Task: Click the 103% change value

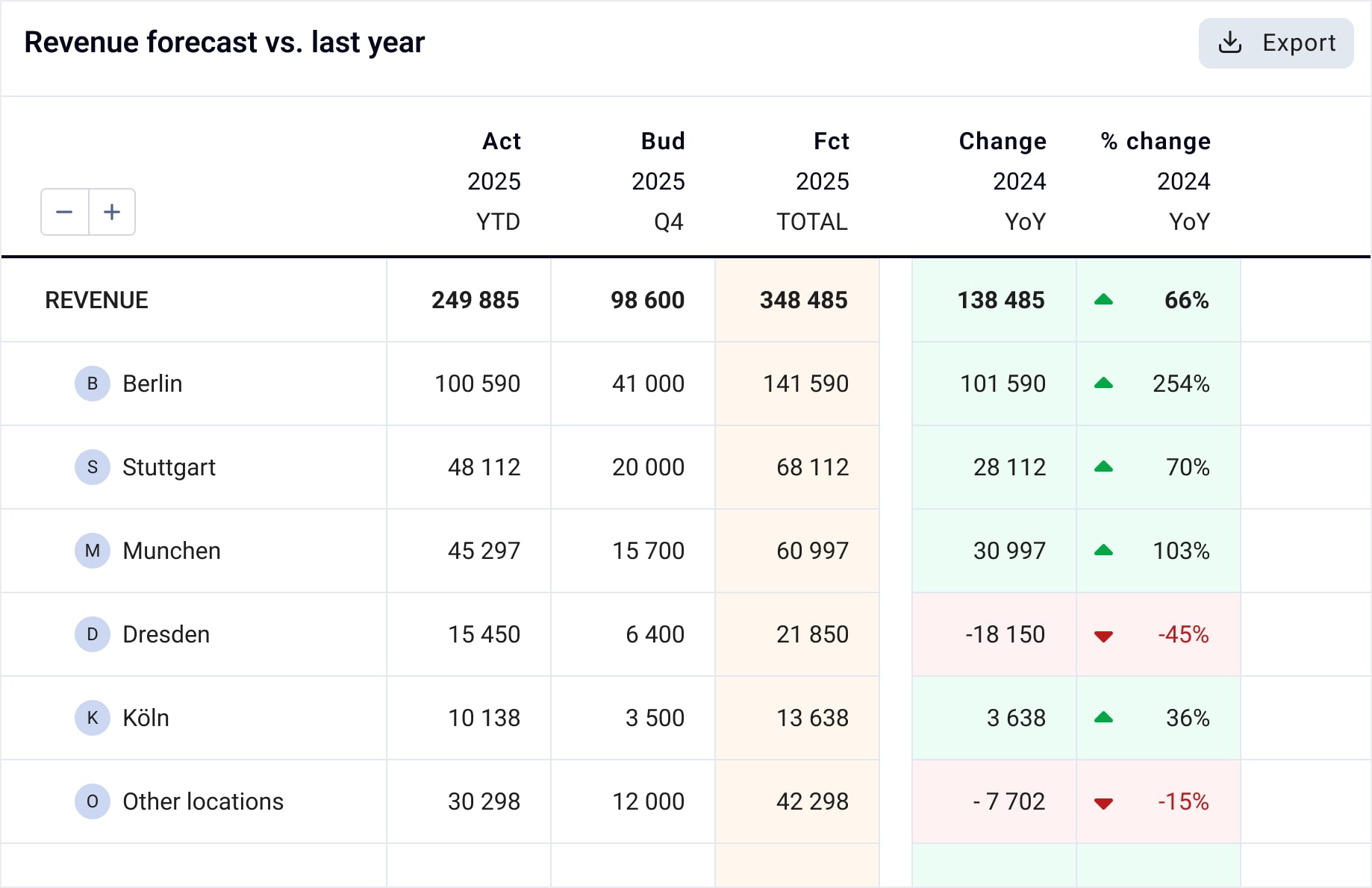Action: (1181, 551)
